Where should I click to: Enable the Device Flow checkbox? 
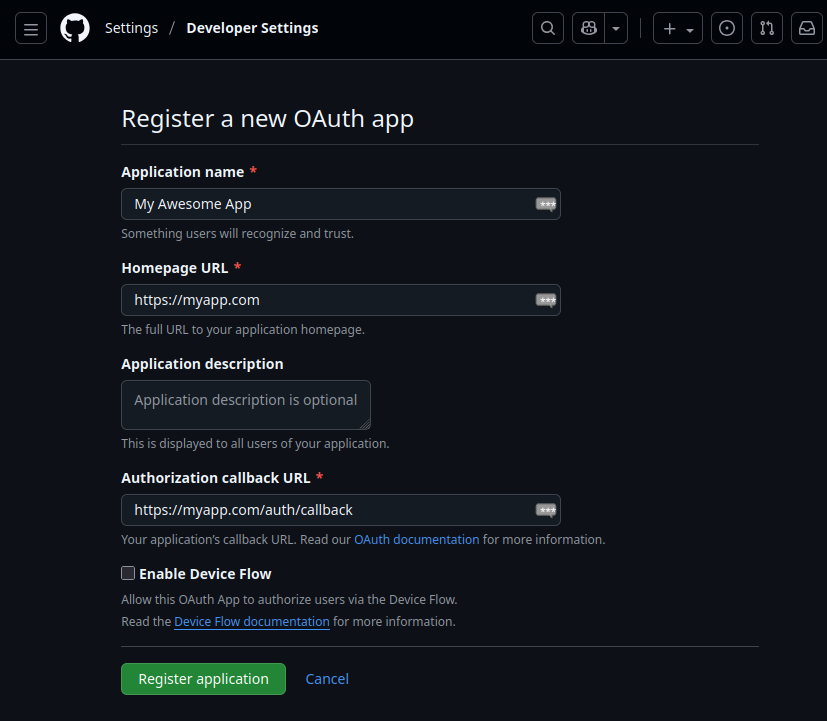point(128,573)
